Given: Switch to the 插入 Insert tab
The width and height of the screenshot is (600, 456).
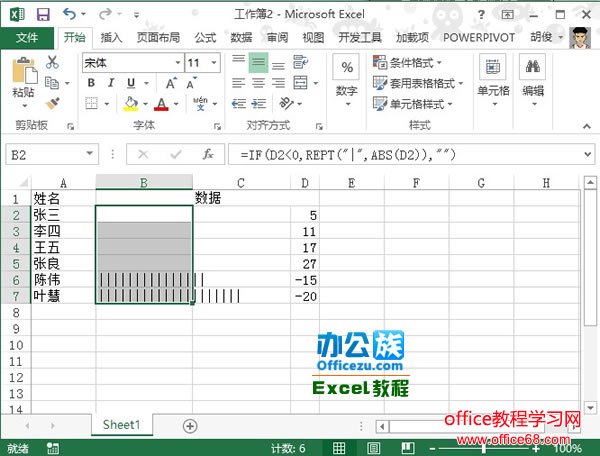Looking at the screenshot, I should pos(111,37).
